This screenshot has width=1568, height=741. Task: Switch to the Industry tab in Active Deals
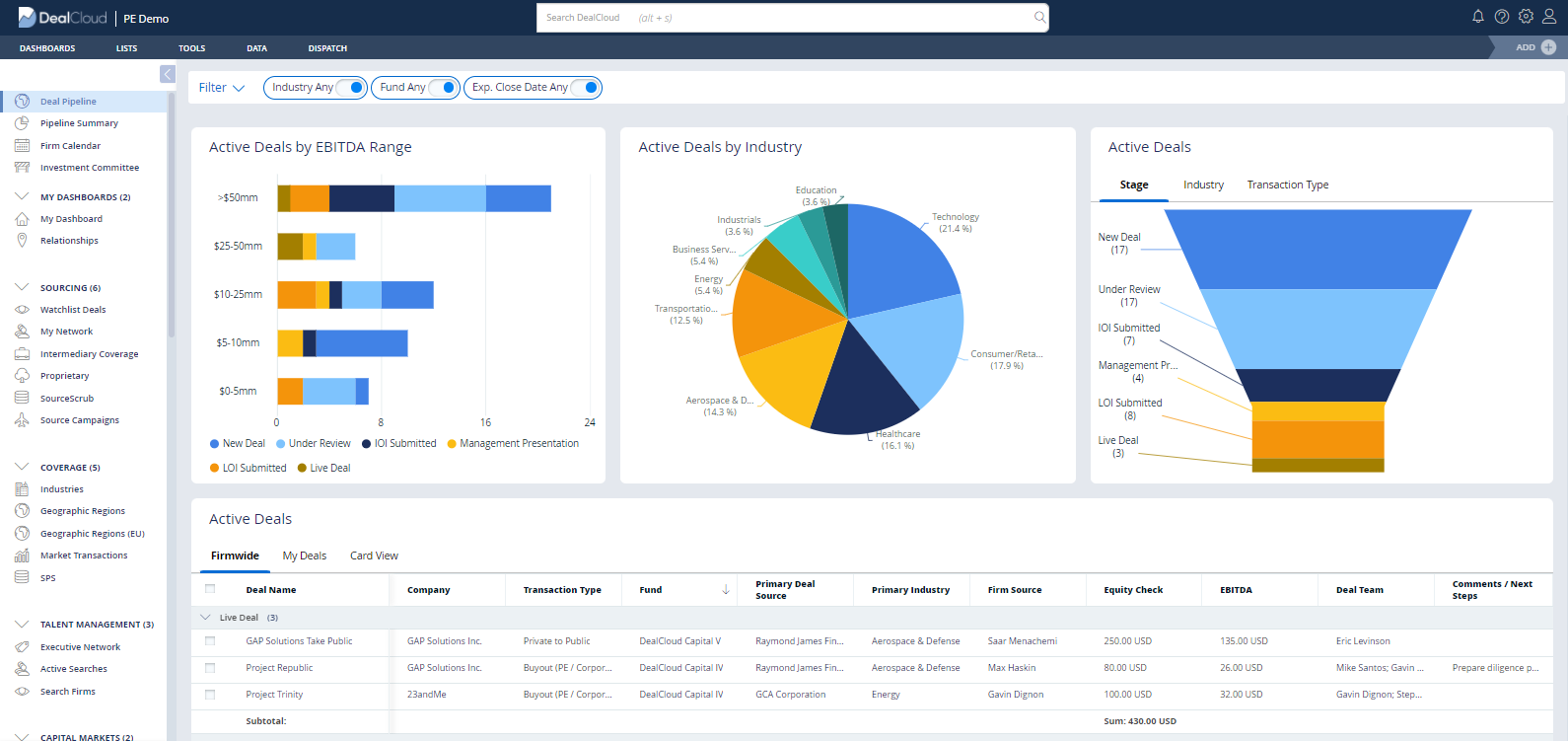click(1203, 185)
